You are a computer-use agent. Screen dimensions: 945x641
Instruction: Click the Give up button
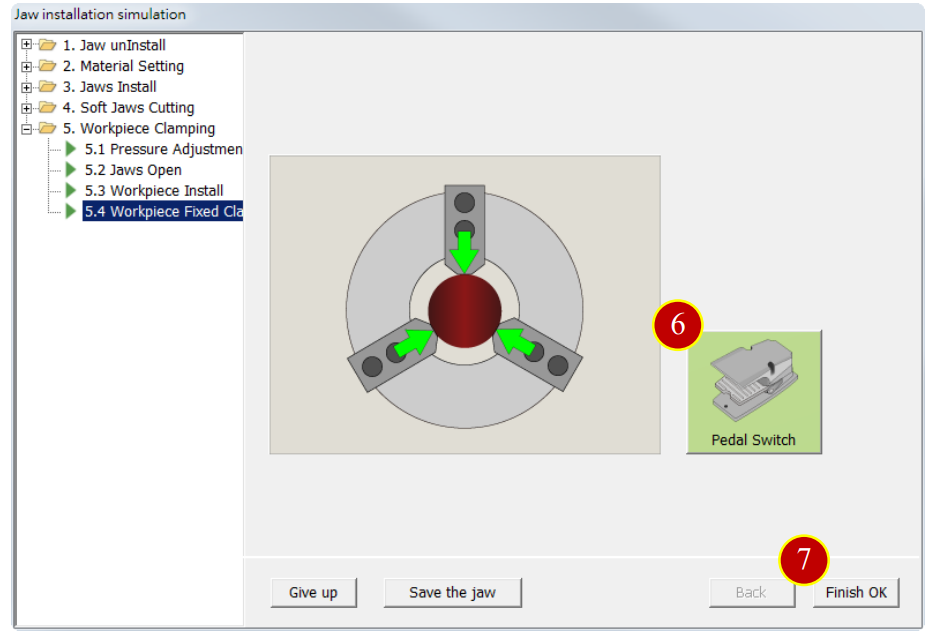[x=313, y=593]
